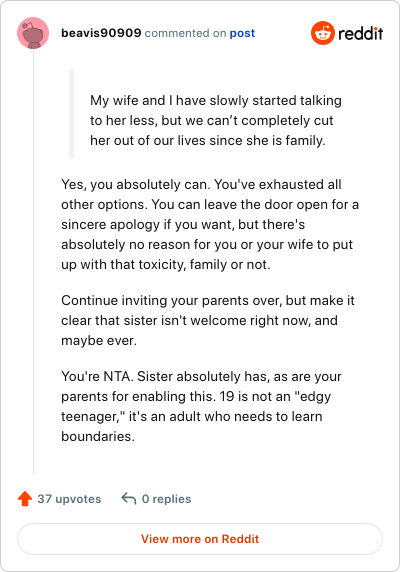Click paragraph starting 'Yes, you absolutely can'
The height and width of the screenshot is (572, 400).
pyautogui.click(x=210, y=224)
